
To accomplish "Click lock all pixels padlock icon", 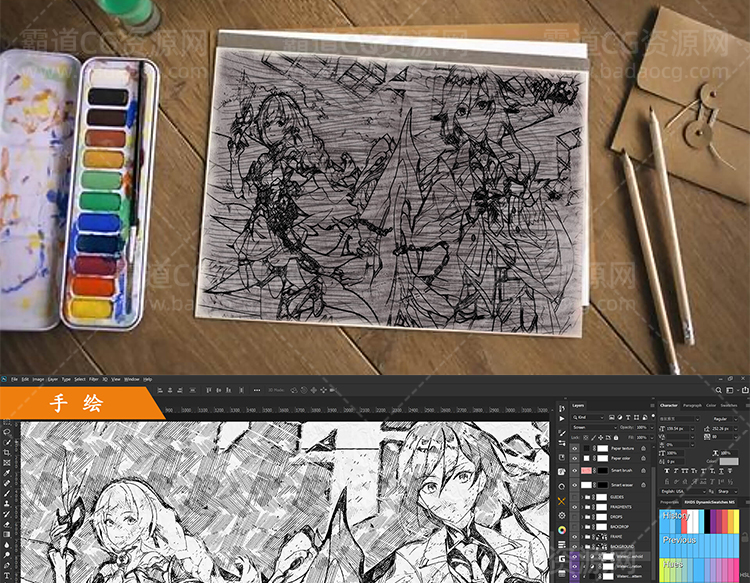I will pyautogui.click(x=616, y=438).
